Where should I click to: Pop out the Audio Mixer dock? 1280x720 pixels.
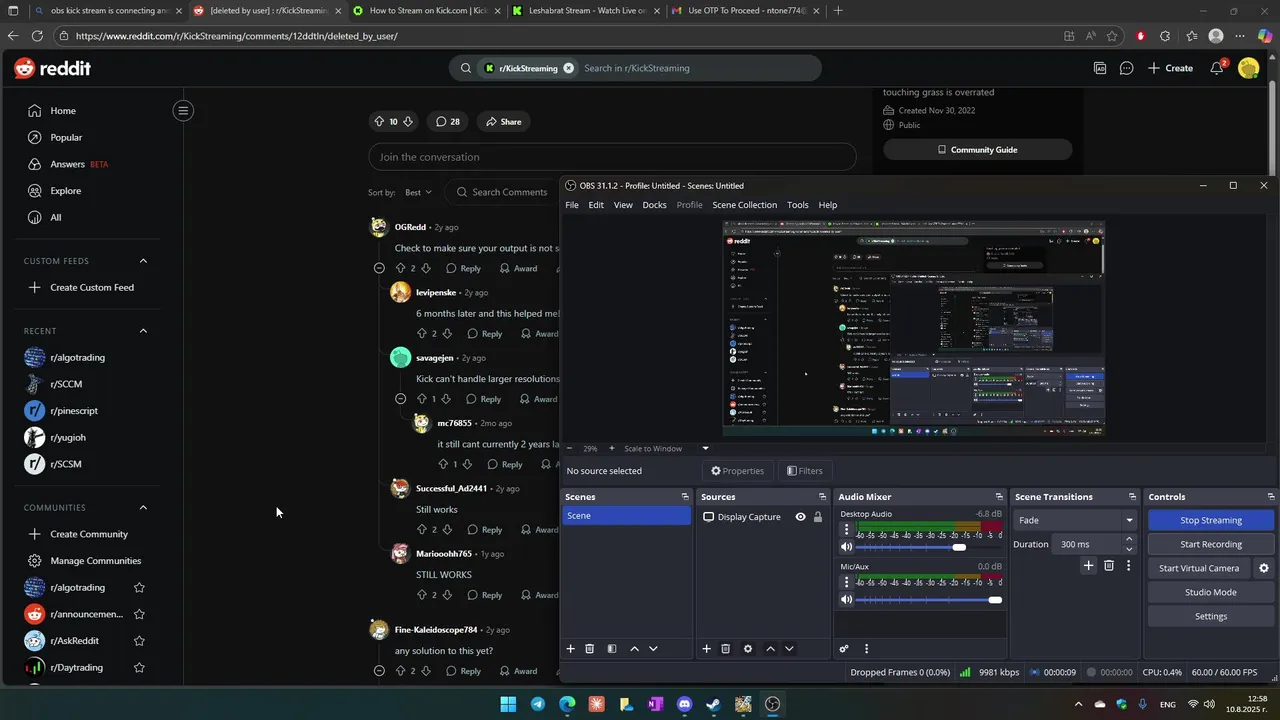coord(999,497)
